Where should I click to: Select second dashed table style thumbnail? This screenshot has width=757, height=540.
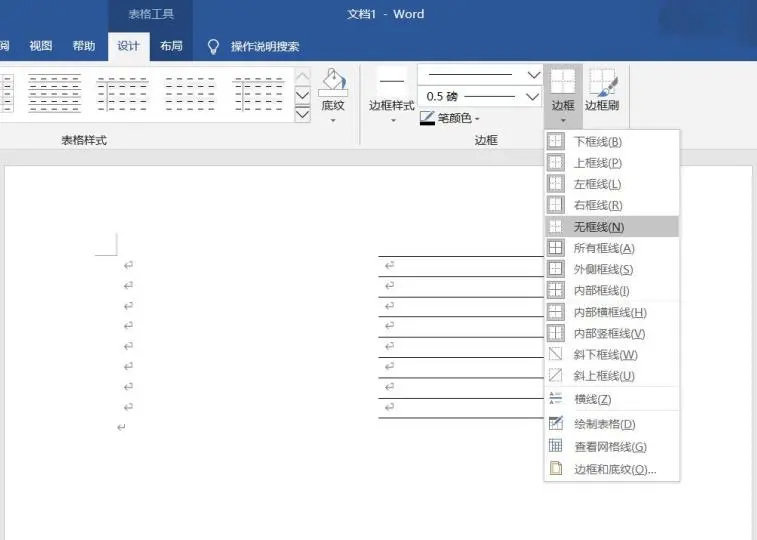(123, 93)
